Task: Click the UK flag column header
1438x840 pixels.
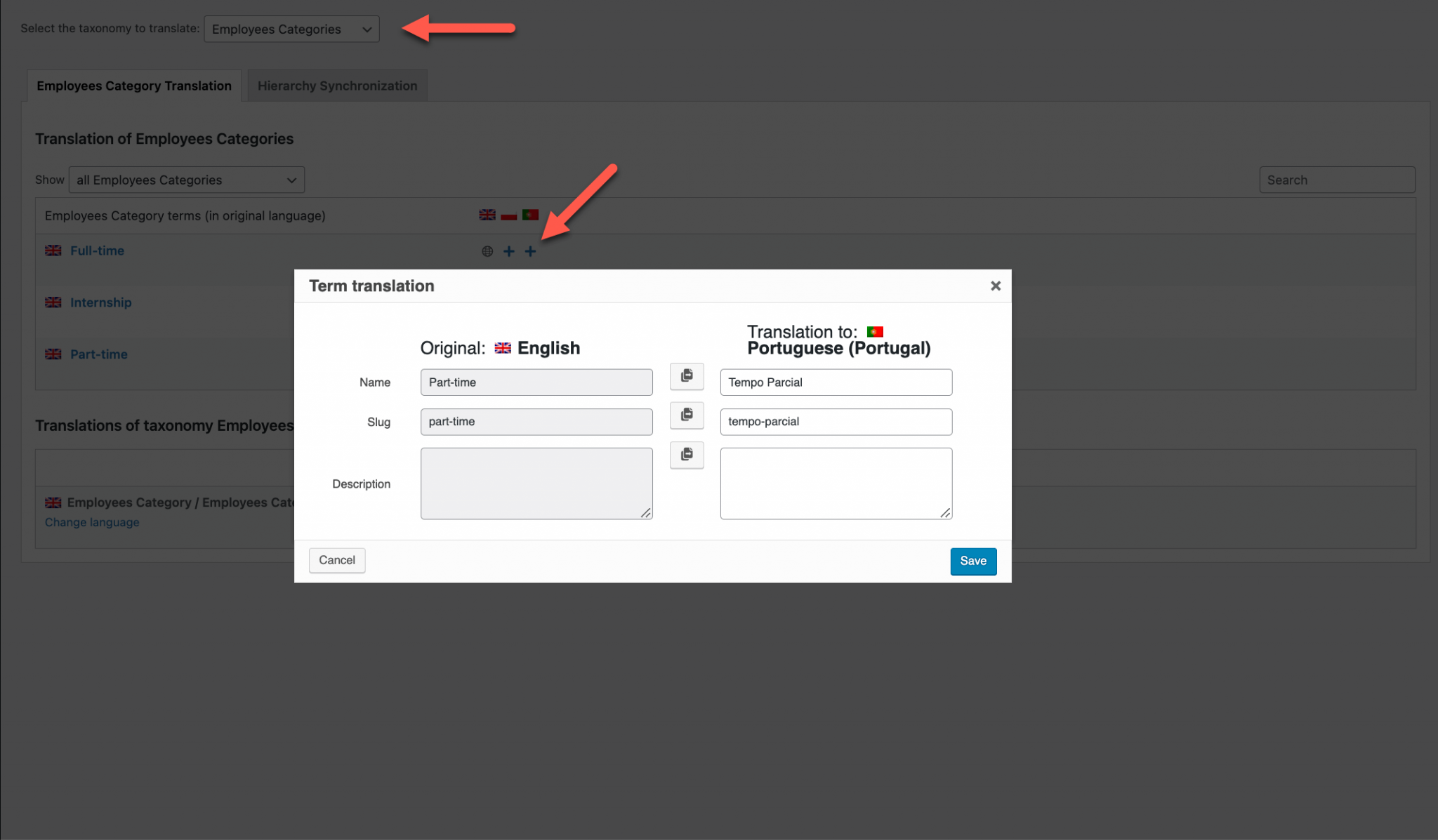Action: click(487, 215)
